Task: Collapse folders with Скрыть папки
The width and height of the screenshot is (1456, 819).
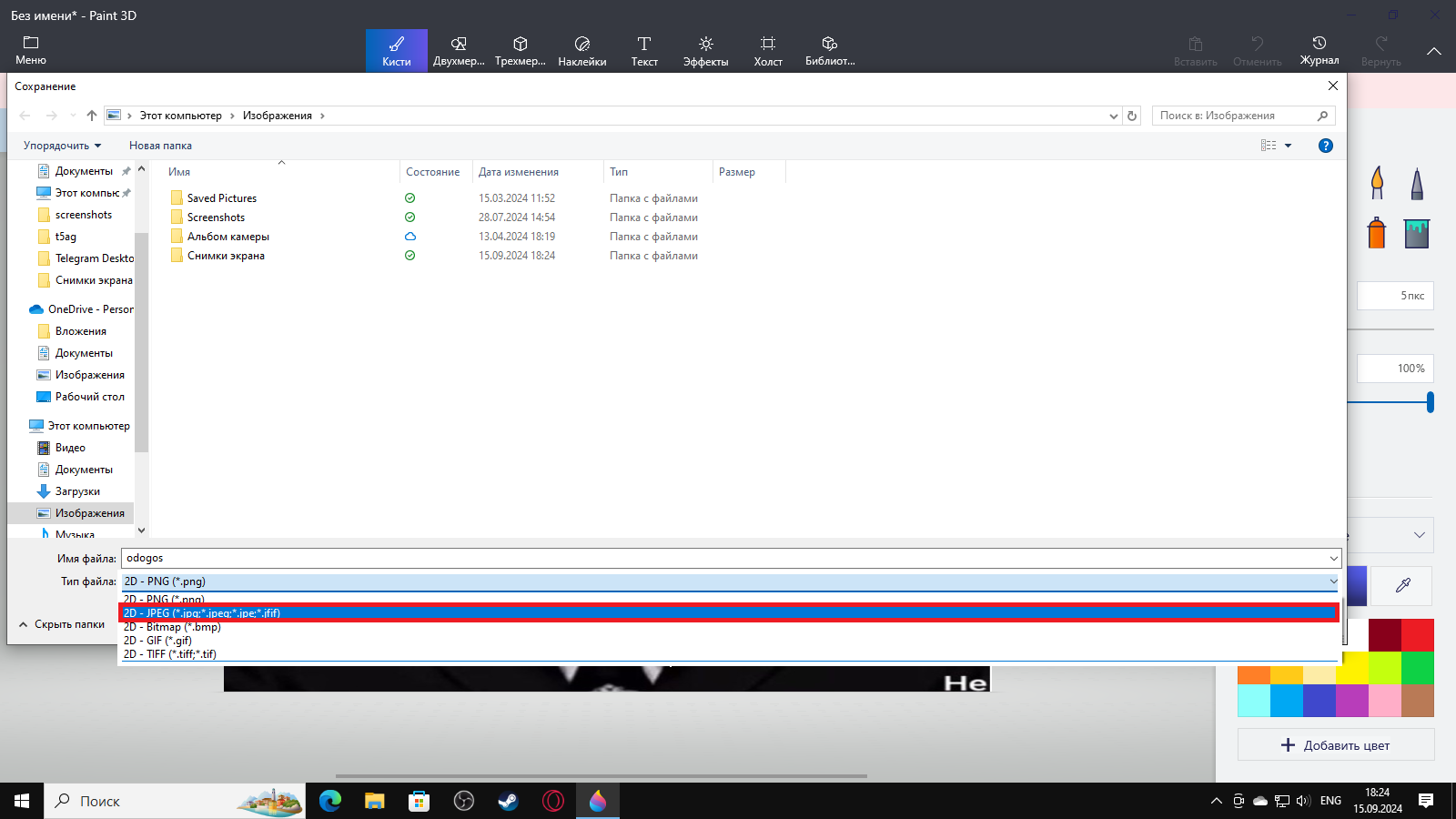Action: pyautogui.click(x=62, y=624)
